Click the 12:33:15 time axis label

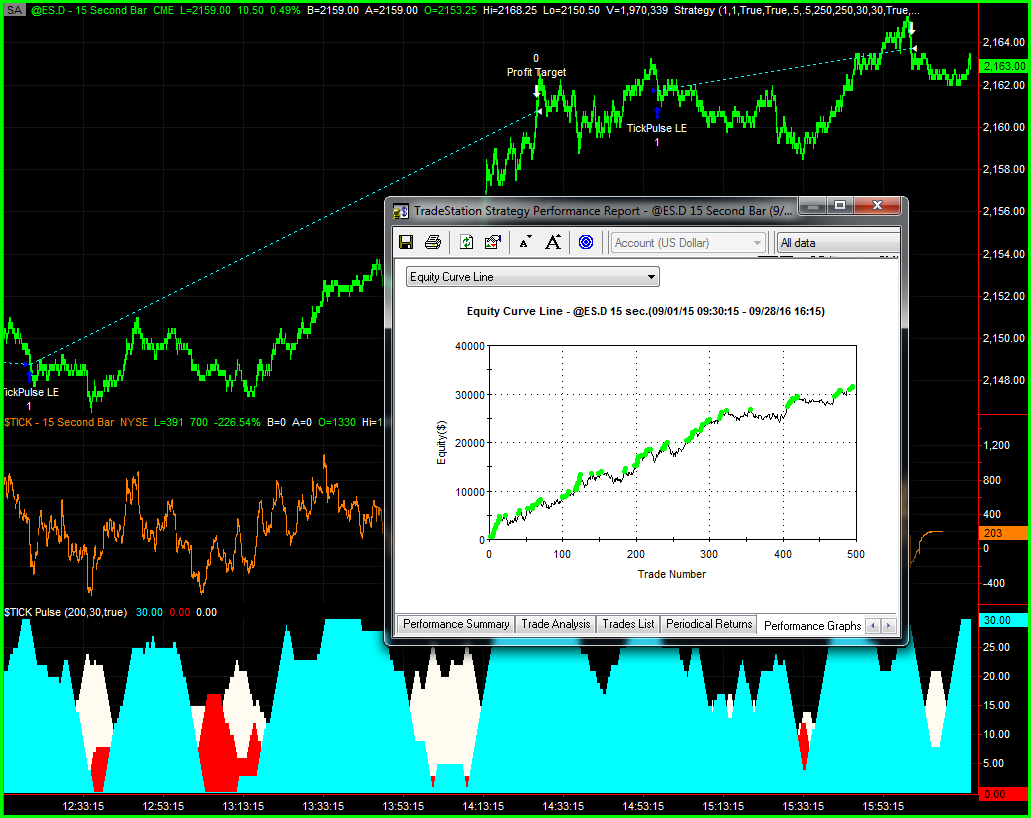point(83,806)
